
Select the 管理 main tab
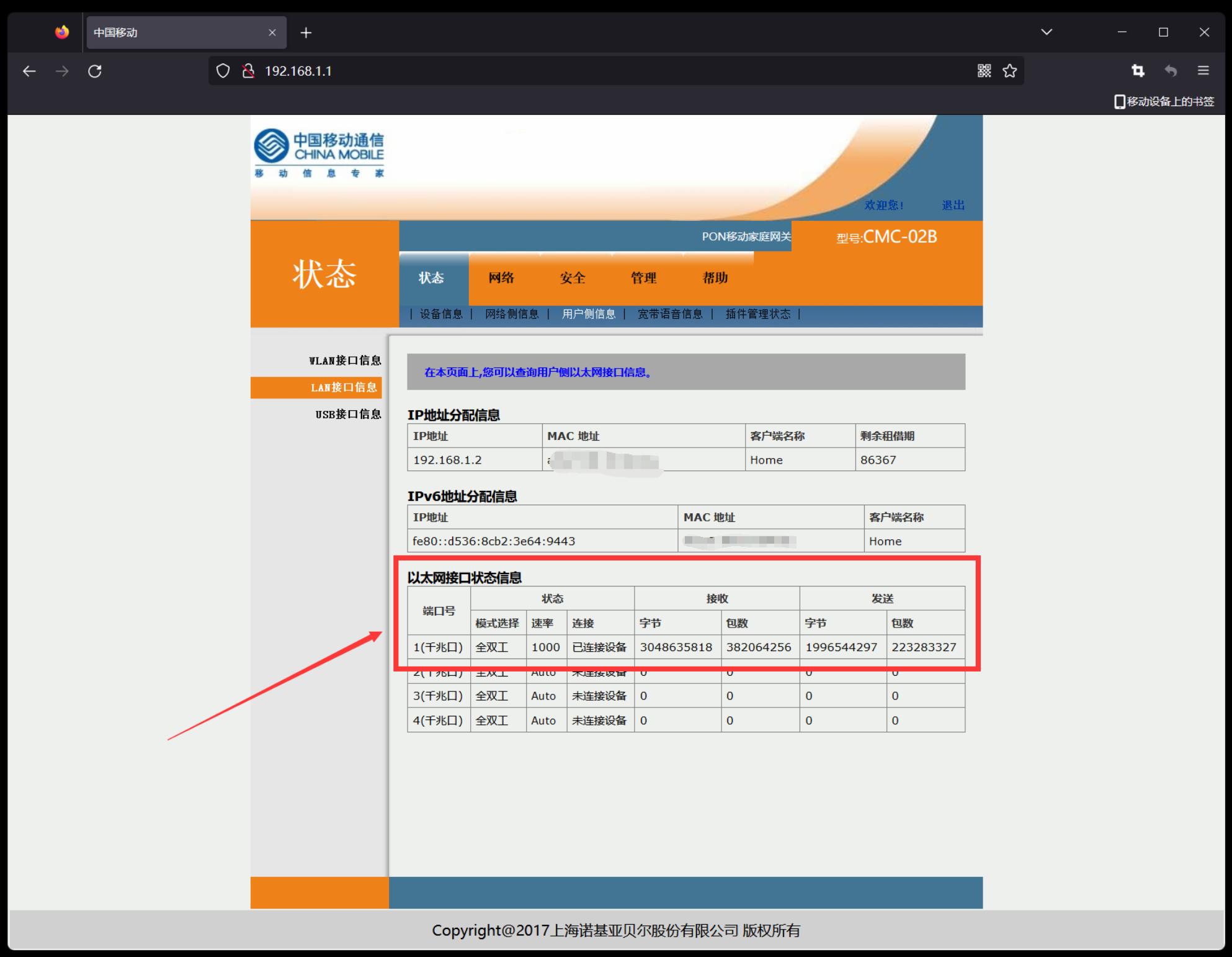[643, 278]
